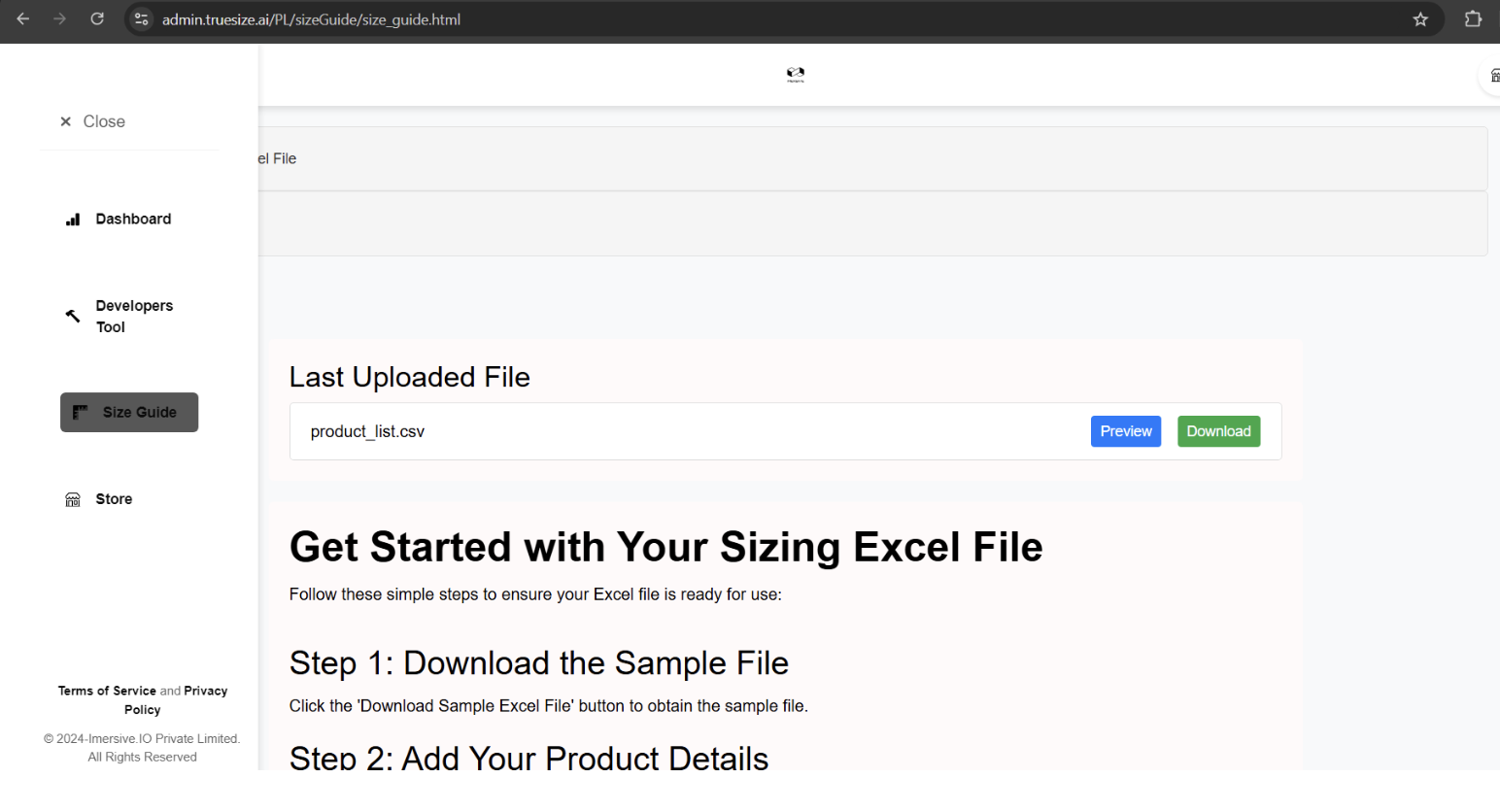1500x812 pixels.
Task: Click the store icon at top right edge
Action: 1494,76
